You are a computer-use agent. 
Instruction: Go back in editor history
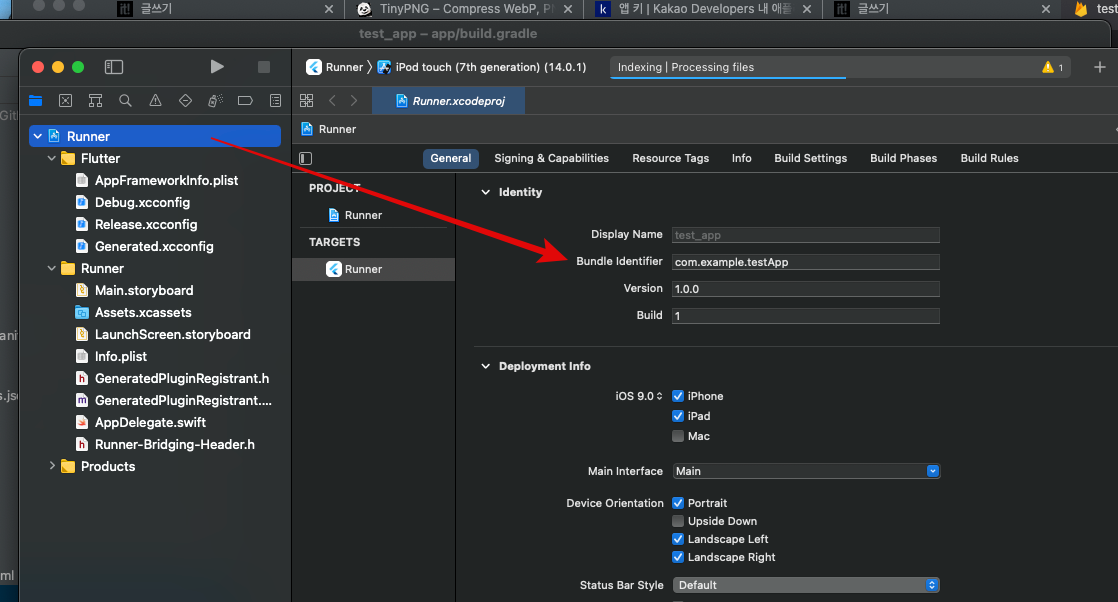tap(332, 101)
